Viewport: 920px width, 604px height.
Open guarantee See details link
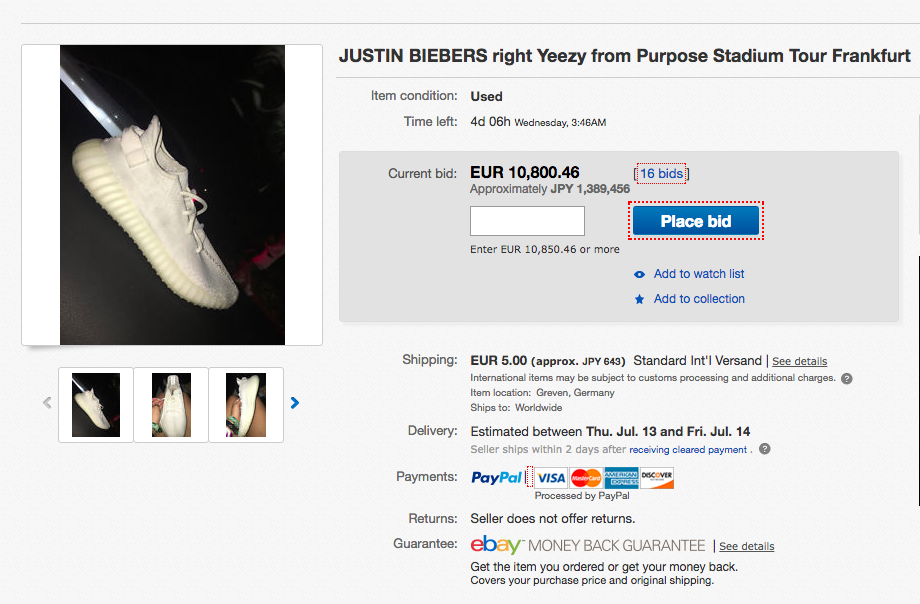[x=746, y=546]
